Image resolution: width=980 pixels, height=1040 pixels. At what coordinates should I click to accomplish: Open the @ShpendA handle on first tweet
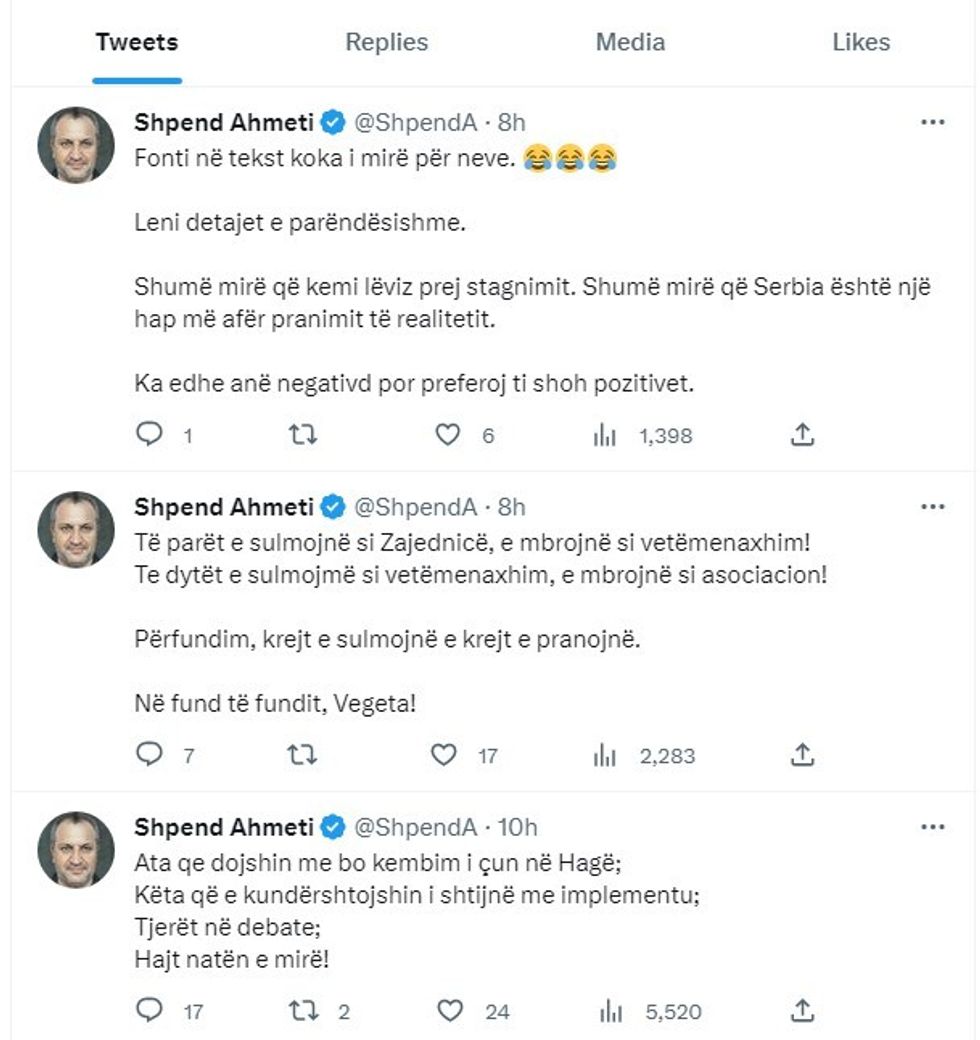tap(413, 123)
